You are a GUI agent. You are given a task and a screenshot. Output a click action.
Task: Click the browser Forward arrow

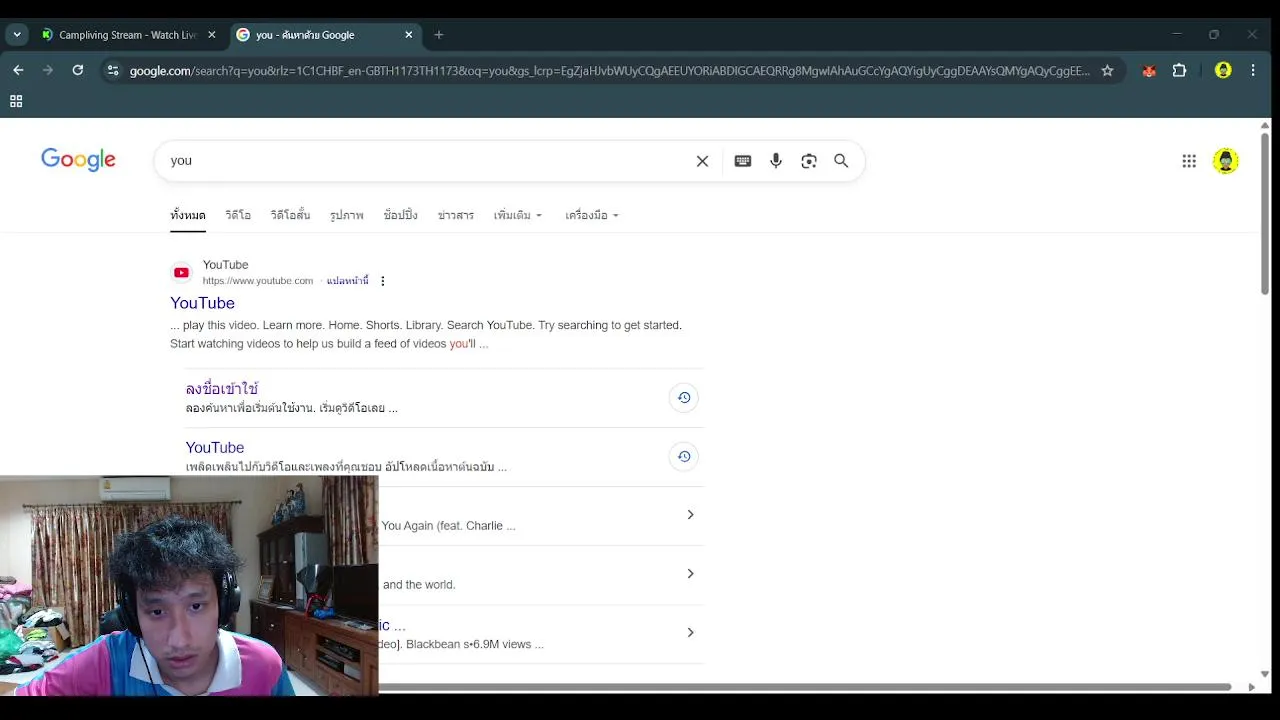48,70
